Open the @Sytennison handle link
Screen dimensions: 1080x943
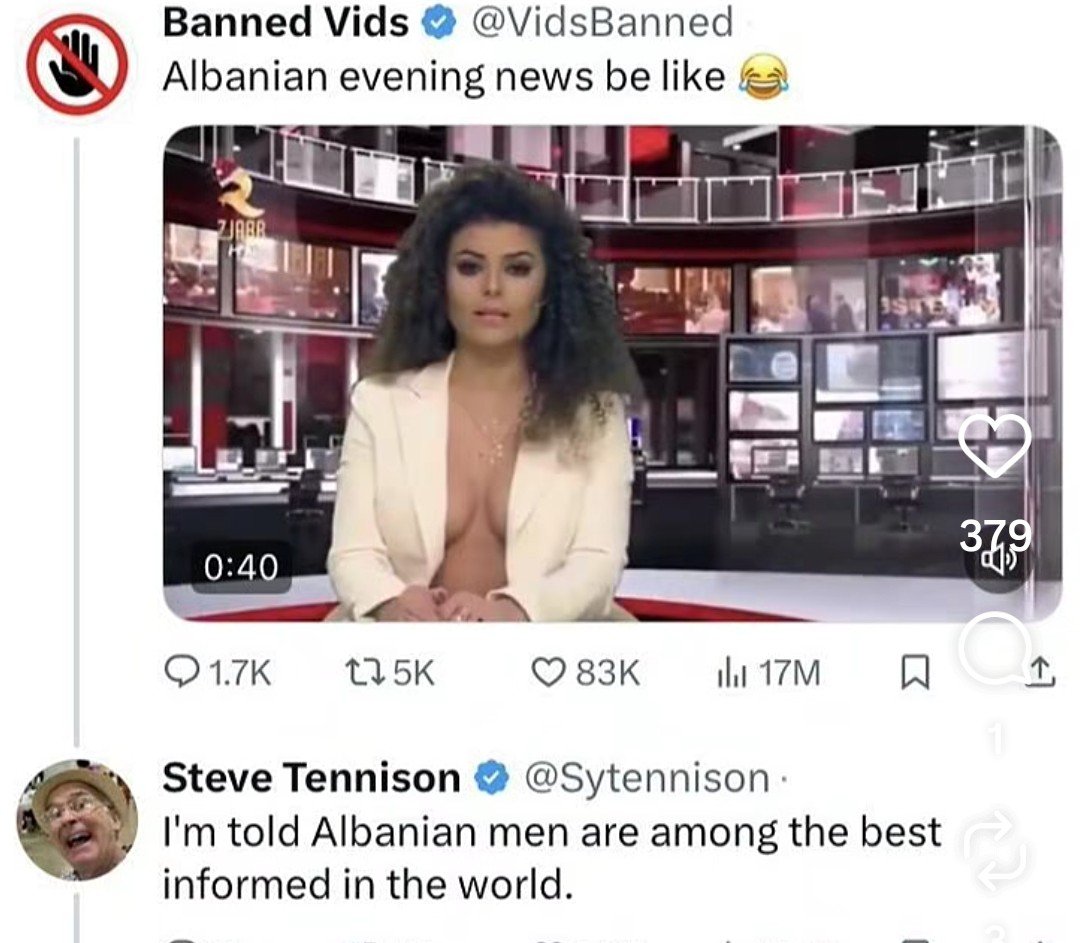point(647,779)
